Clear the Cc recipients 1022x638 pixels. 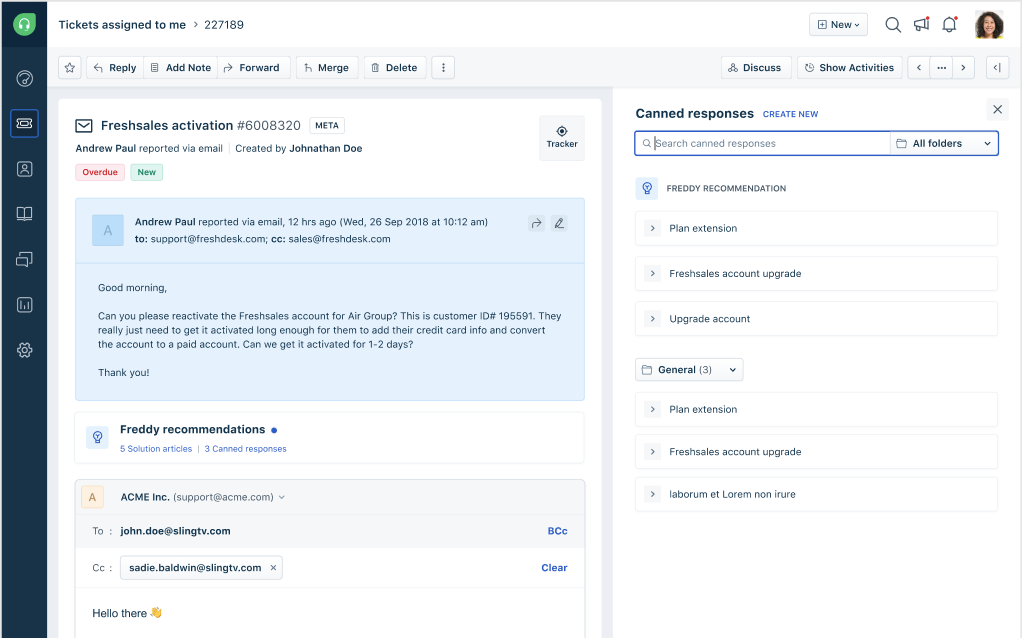pyautogui.click(x=554, y=568)
